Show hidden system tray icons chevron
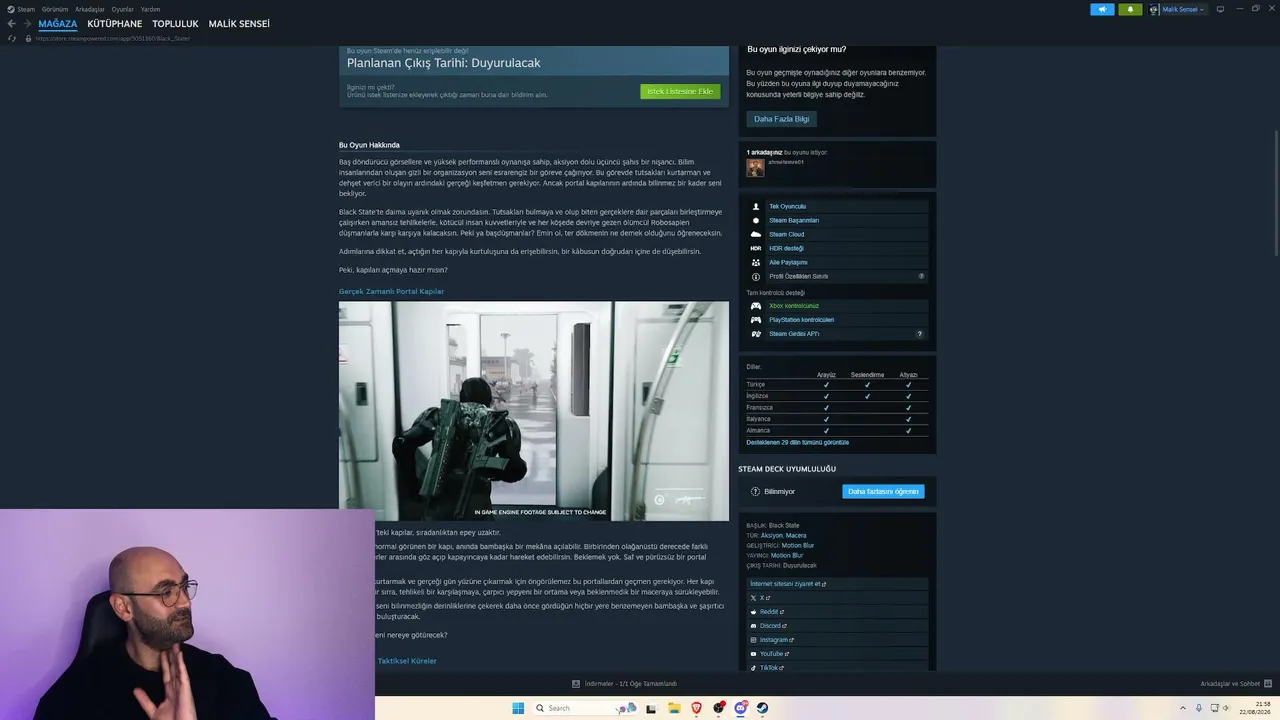This screenshot has height=720, width=1280. pyautogui.click(x=1184, y=708)
